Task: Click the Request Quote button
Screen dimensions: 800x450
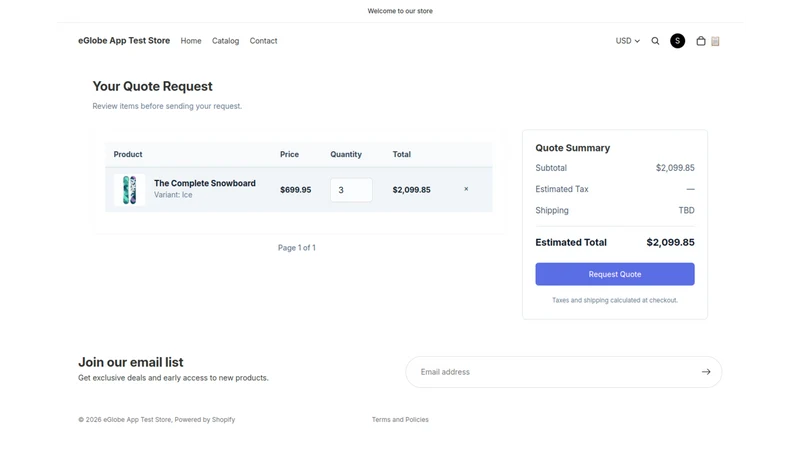Action: click(x=615, y=274)
